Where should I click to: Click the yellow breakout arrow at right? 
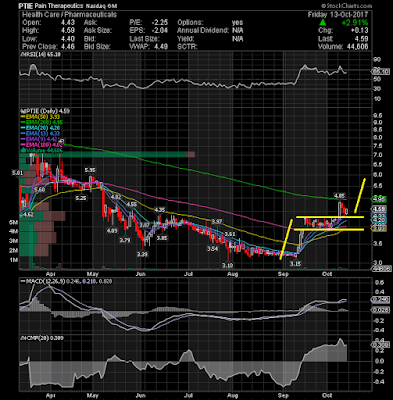tap(360, 196)
